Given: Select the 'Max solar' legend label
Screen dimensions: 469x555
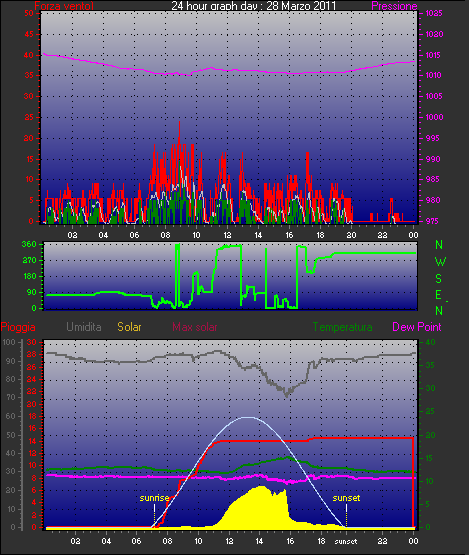Looking at the screenshot, I should click(x=195, y=327).
